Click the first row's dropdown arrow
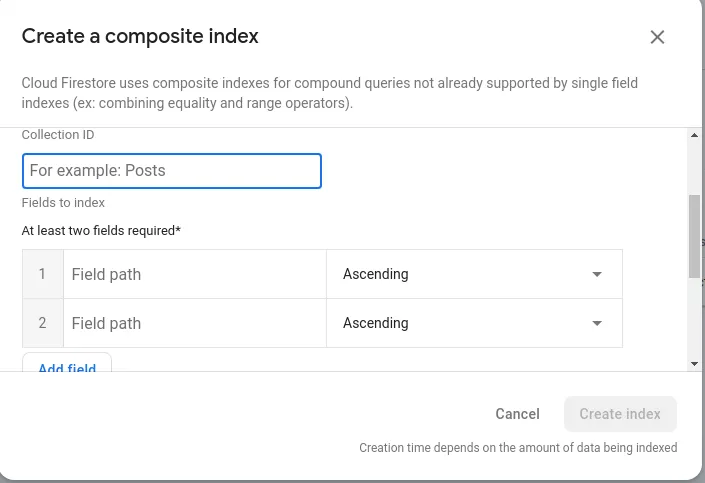The width and height of the screenshot is (705, 483). tap(597, 275)
